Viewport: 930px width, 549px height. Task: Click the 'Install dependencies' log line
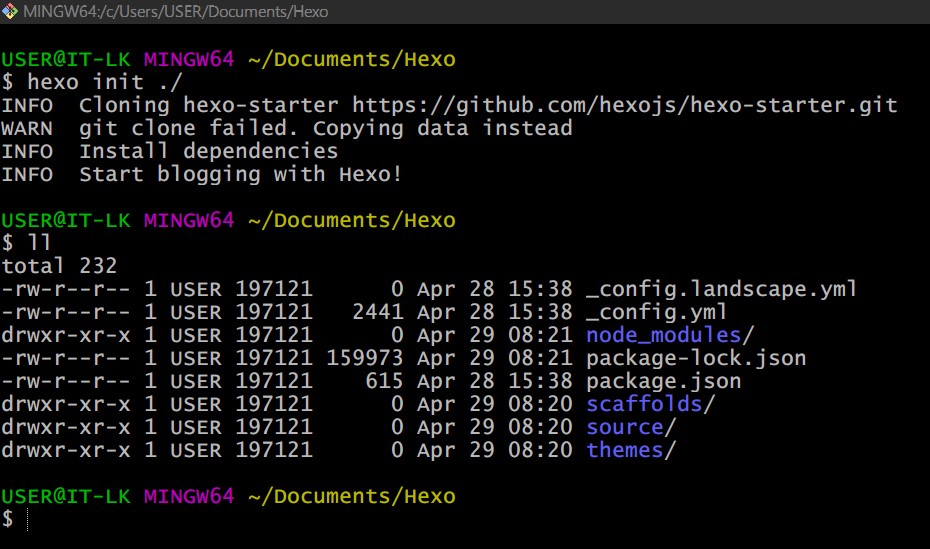208,151
